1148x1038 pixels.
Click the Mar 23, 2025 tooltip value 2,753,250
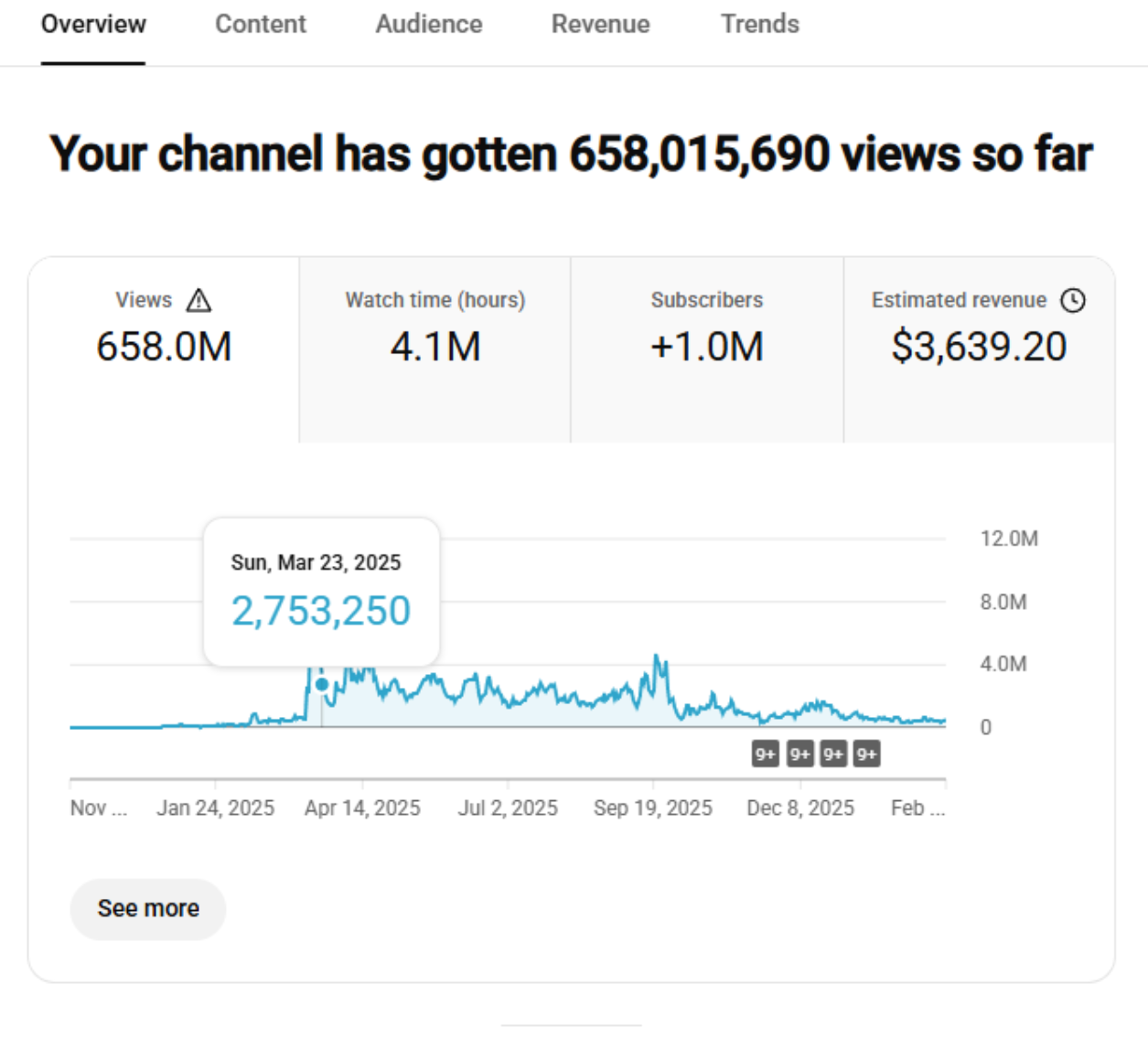(x=320, y=611)
